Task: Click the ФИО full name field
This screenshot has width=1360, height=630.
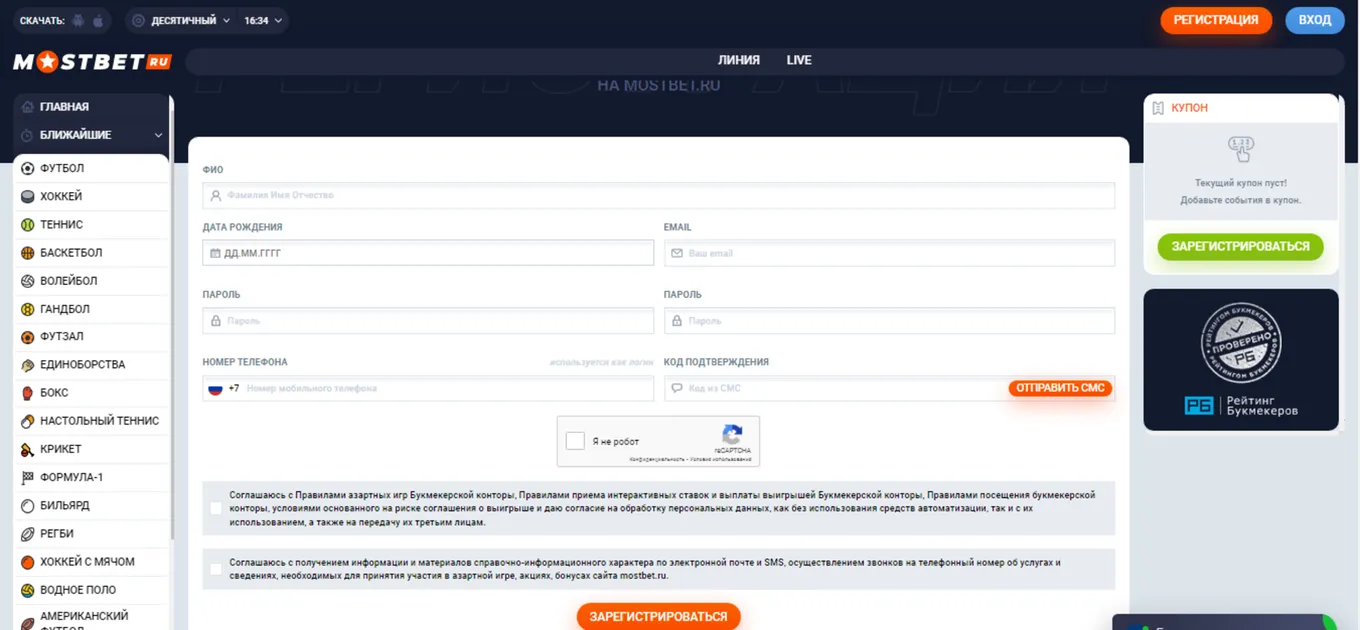Action: tap(658, 195)
